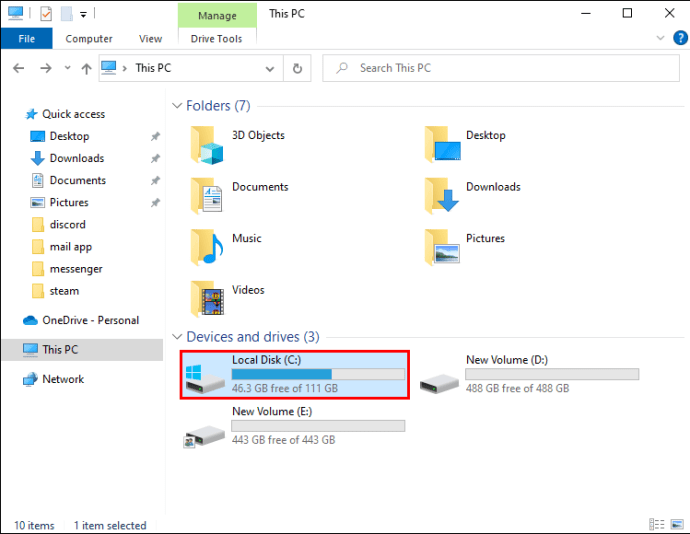Viewport: 690px width, 534px height.
Task: Open the messenger folder in sidebar
Action: [x=76, y=269]
